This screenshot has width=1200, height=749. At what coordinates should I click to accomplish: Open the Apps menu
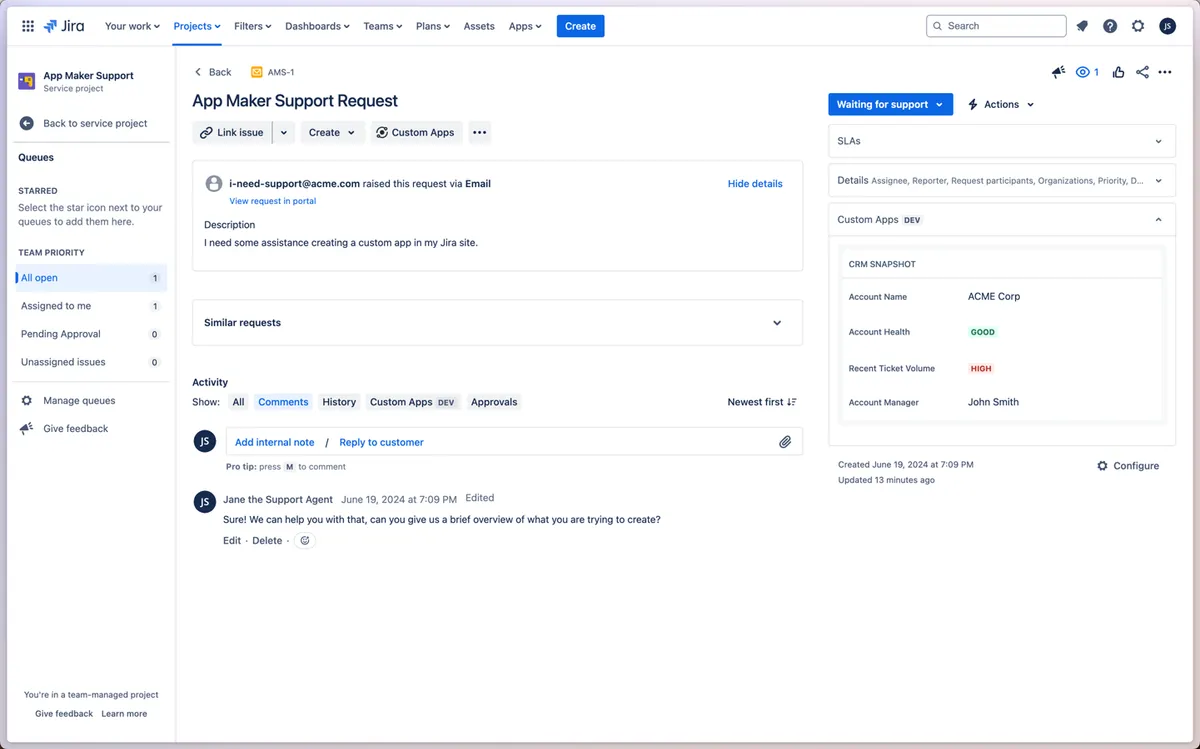point(525,26)
